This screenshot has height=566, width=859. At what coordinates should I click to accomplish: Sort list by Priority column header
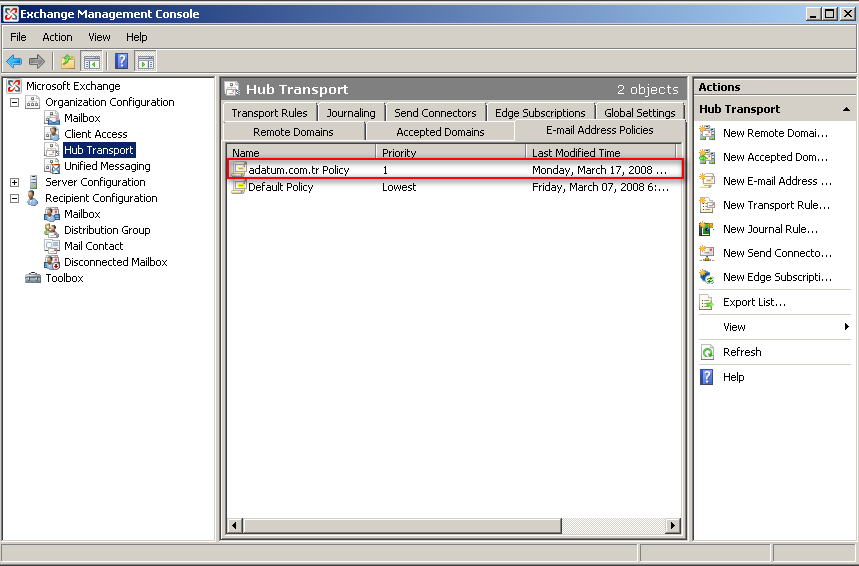(x=451, y=153)
